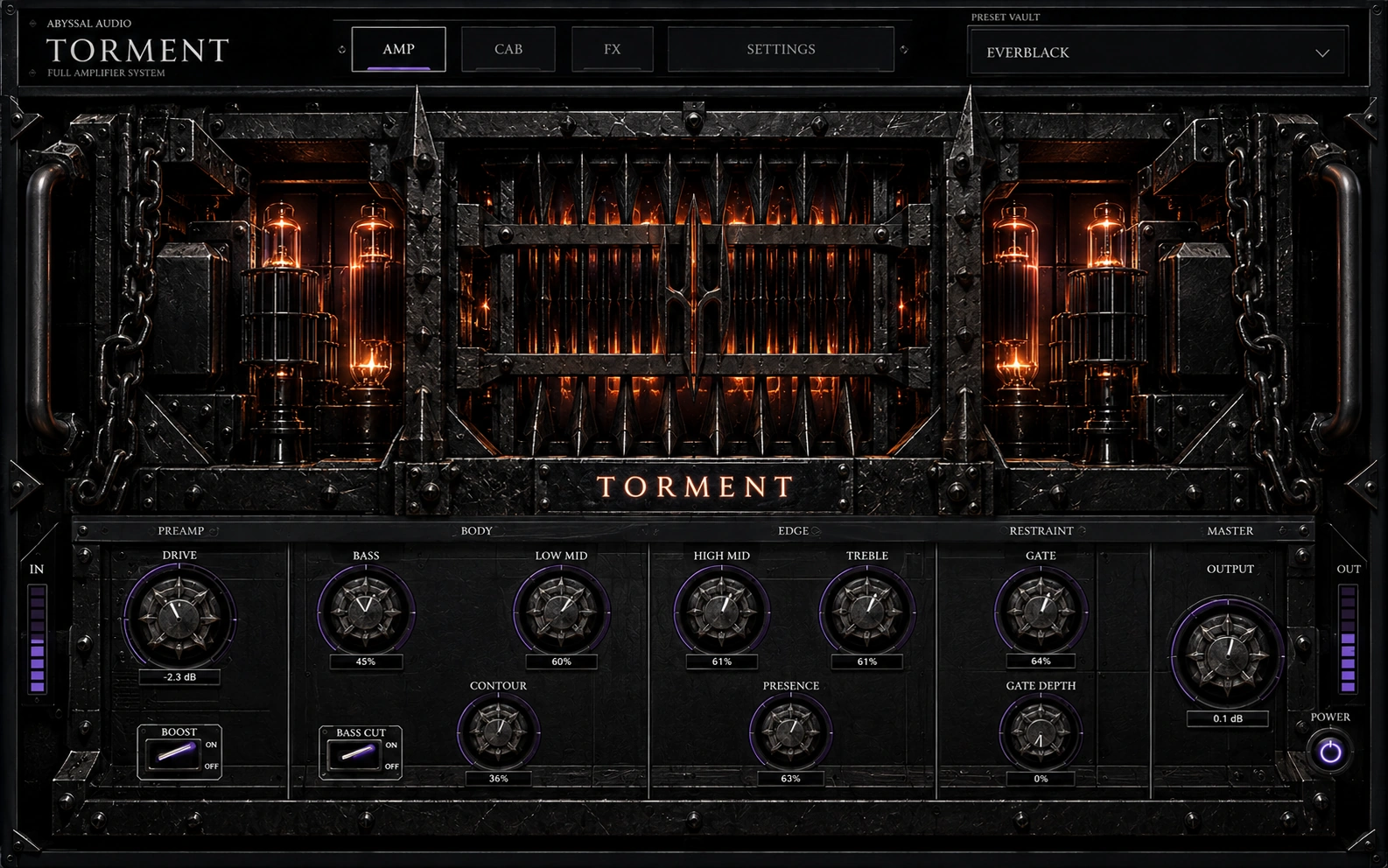This screenshot has width=1388, height=868.
Task: Select the Gate value field 64%
Action: point(1041,661)
